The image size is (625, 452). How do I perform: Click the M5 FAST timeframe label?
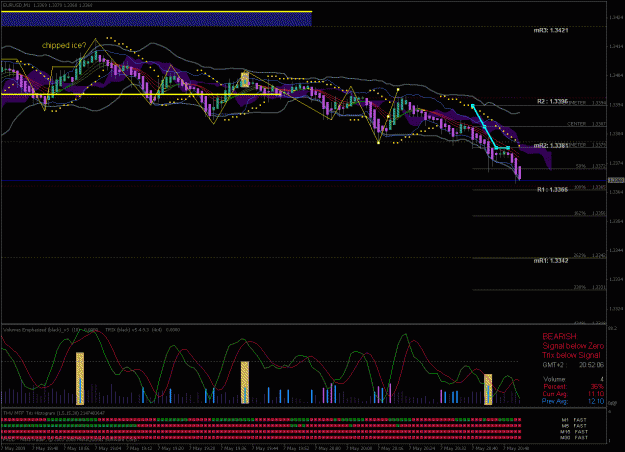[574, 426]
